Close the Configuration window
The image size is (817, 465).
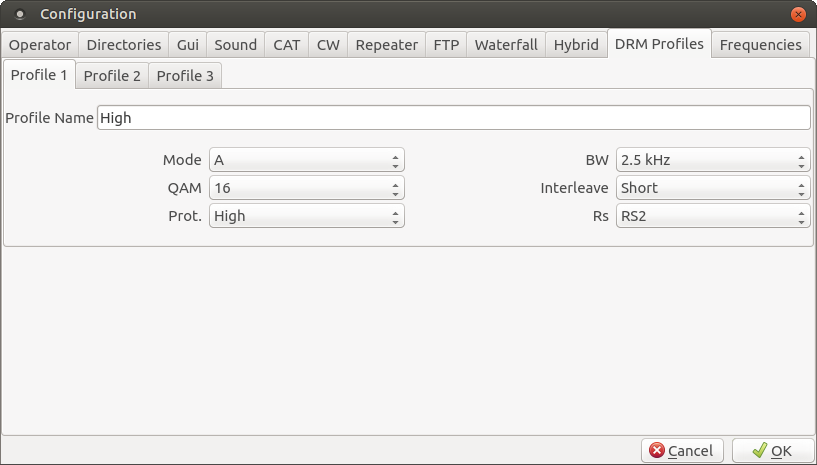point(798,14)
